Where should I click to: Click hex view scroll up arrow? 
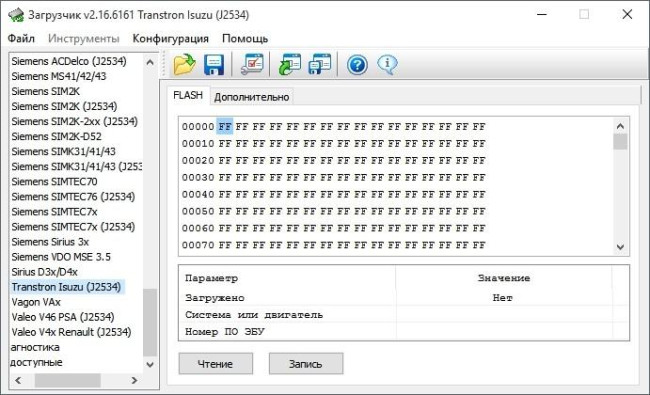coord(620,126)
